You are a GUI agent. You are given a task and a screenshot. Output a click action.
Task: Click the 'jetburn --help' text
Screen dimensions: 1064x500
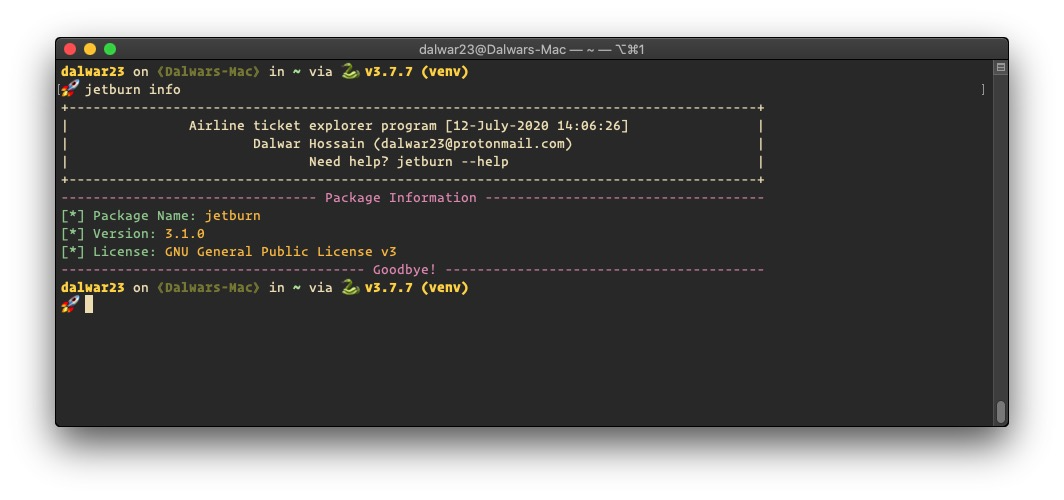click(x=453, y=161)
